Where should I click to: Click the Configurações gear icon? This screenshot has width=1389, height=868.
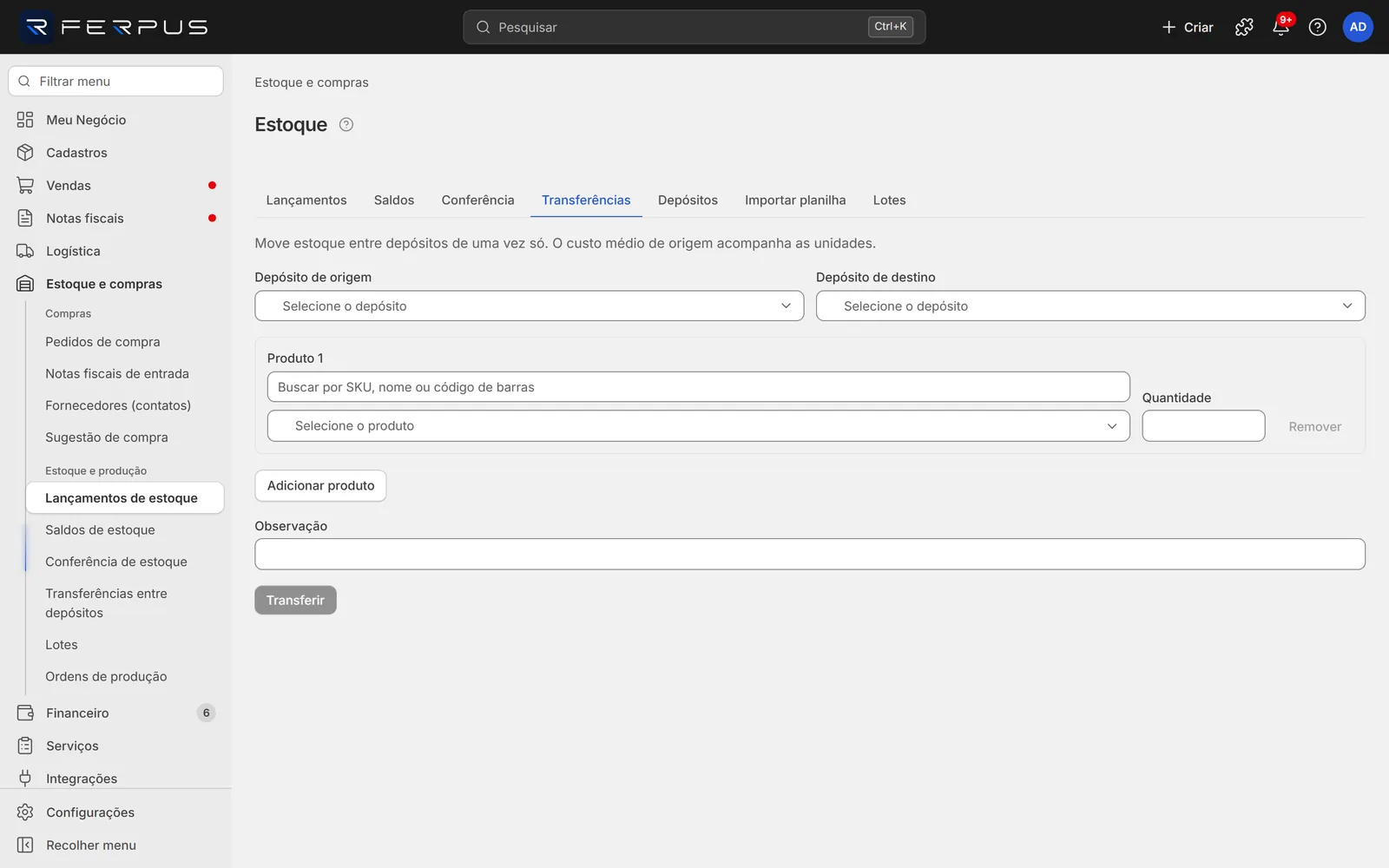click(x=25, y=812)
